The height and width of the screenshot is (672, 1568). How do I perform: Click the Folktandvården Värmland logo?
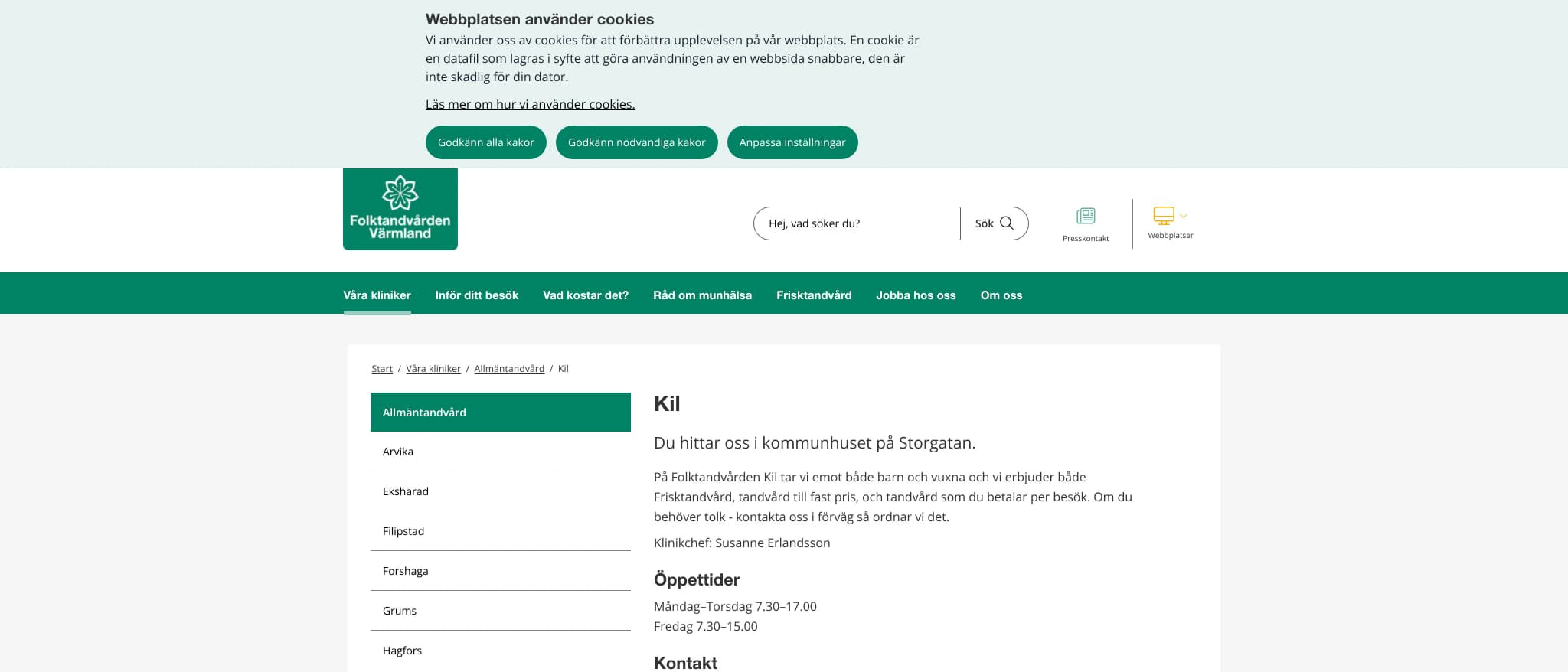400,209
